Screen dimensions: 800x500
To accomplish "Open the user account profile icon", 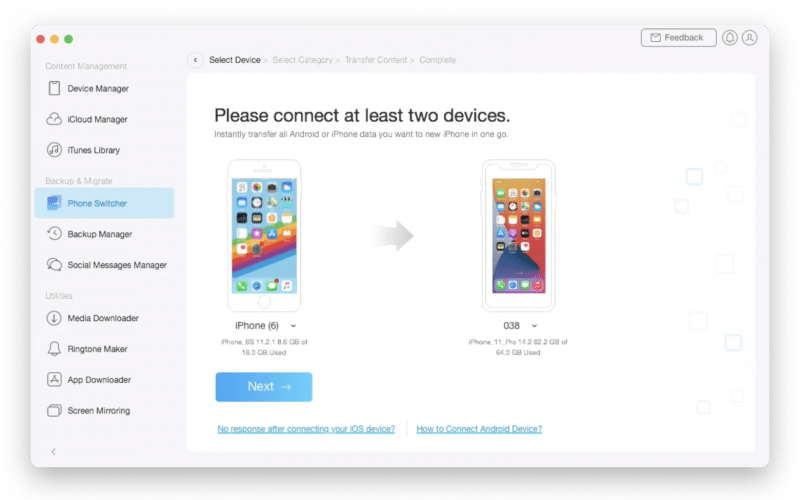I will [750, 38].
